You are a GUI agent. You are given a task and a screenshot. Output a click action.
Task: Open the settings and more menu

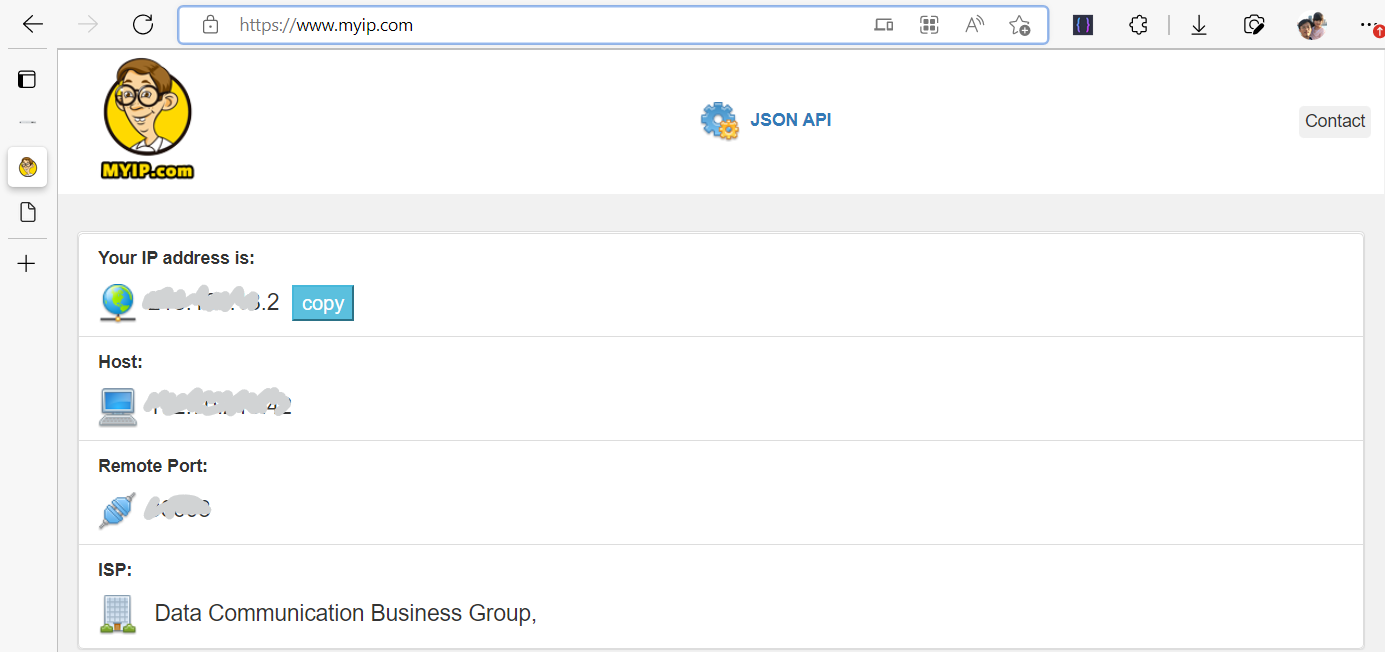(x=1368, y=25)
